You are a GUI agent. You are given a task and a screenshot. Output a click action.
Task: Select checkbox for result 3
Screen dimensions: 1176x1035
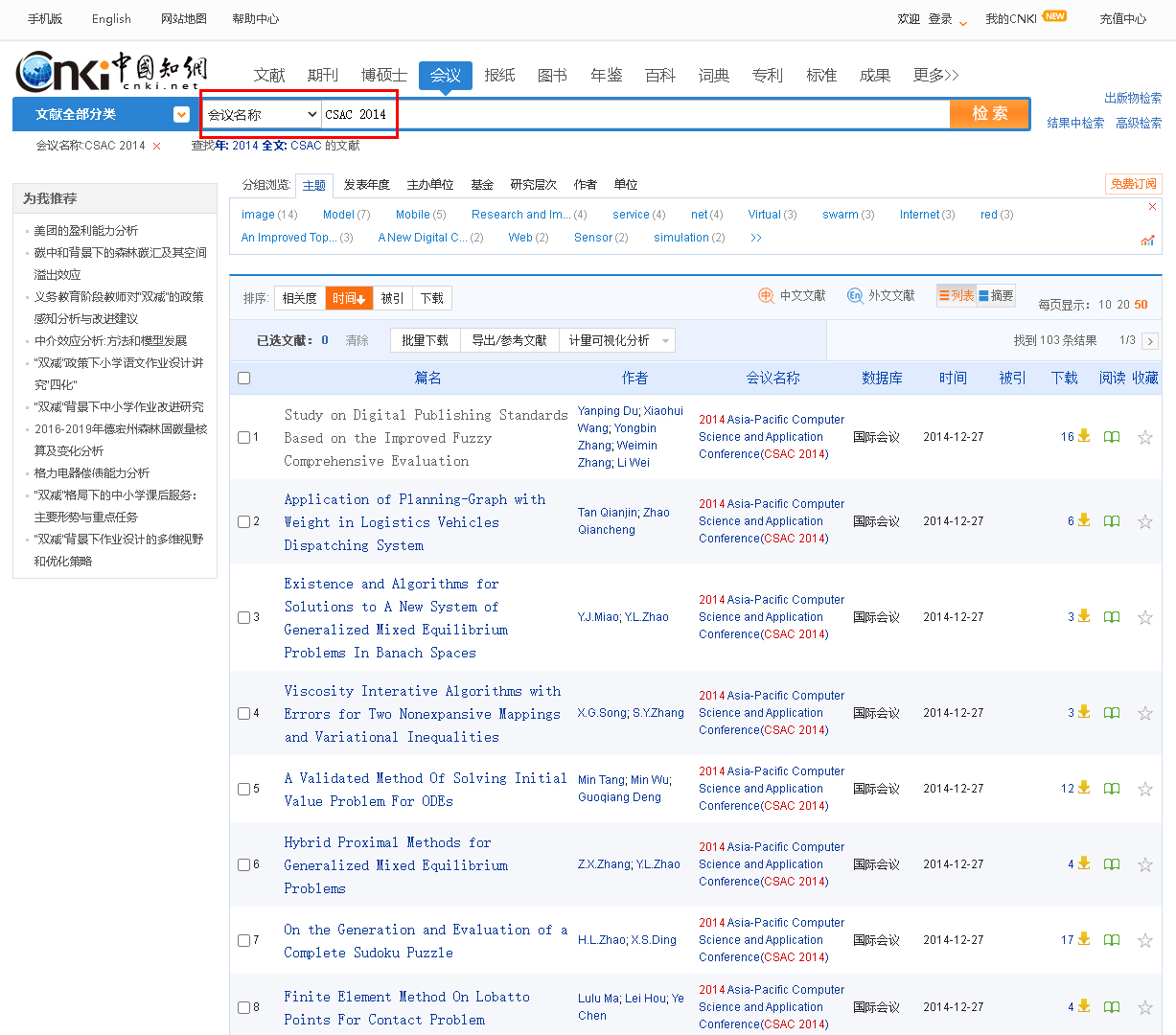pos(243,617)
